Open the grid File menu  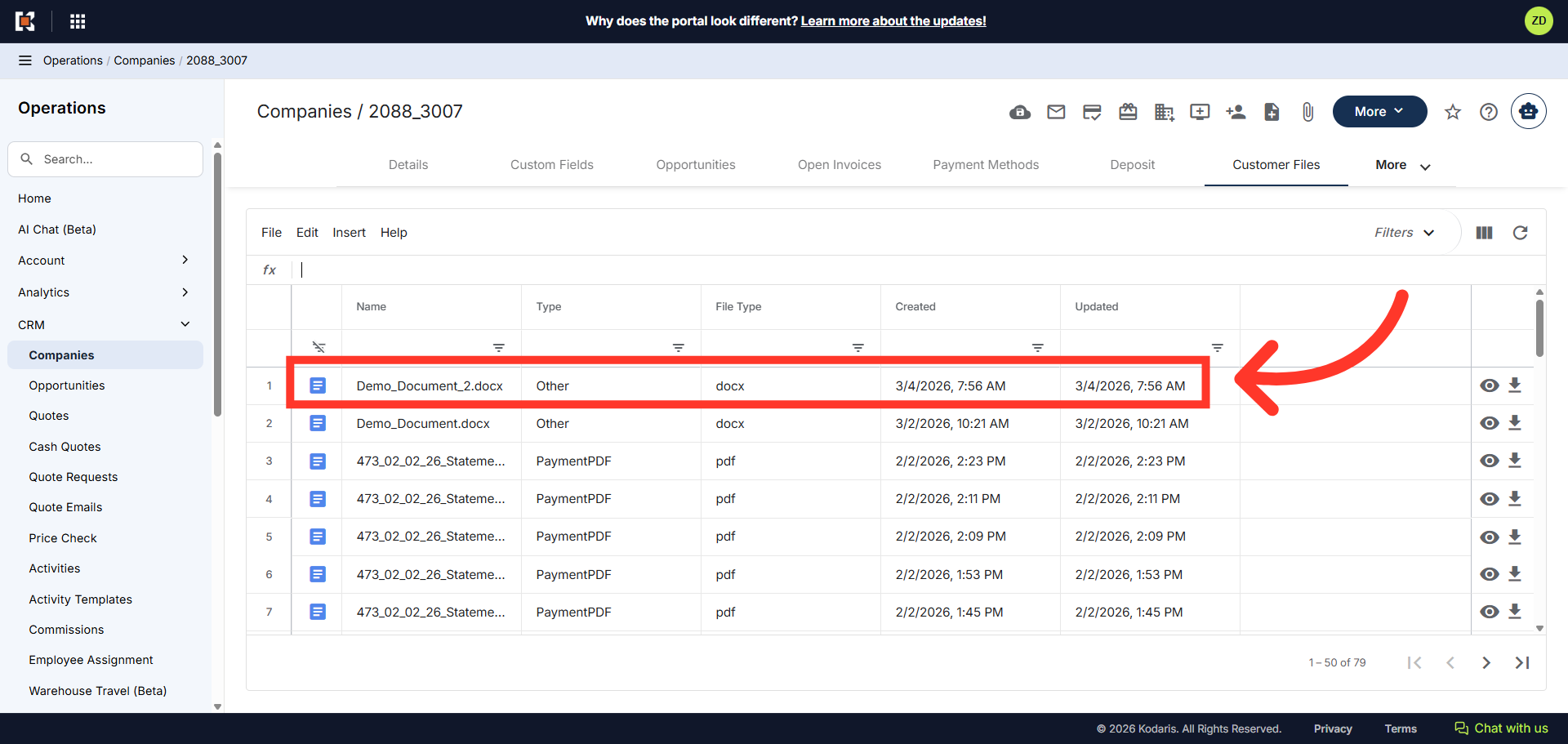click(x=271, y=233)
